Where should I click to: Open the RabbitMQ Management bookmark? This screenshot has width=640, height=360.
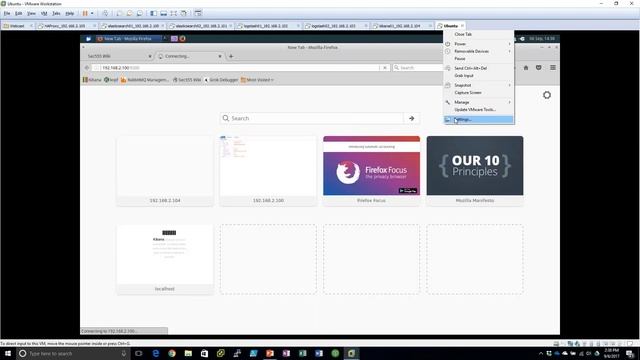[x=144, y=80]
